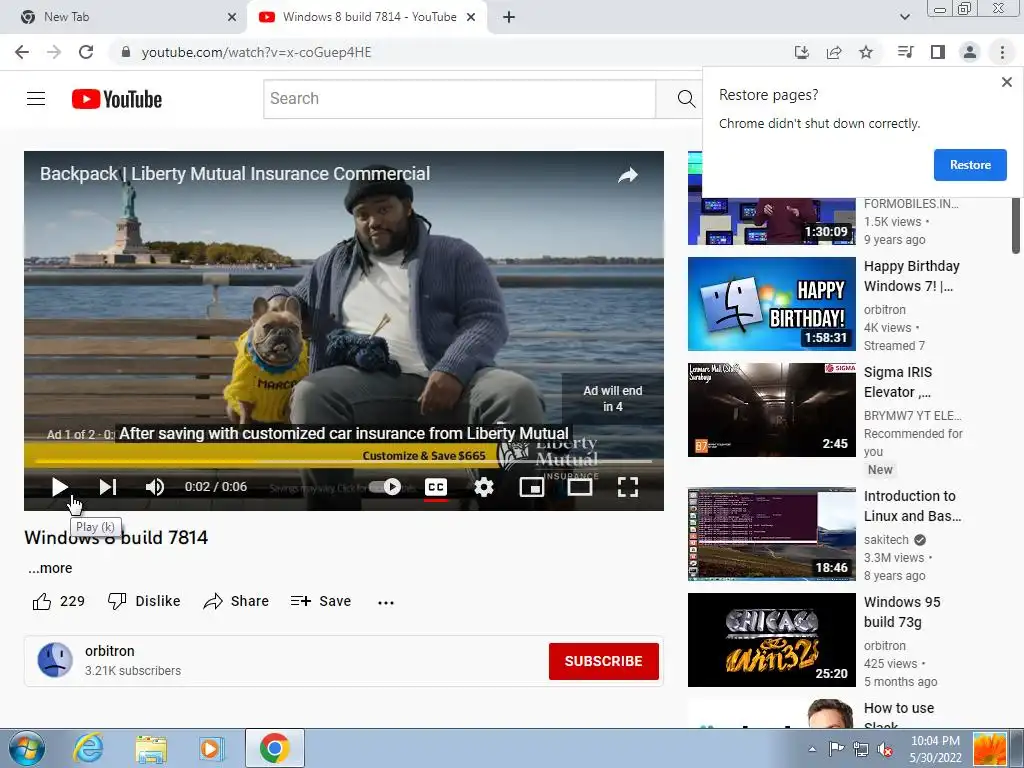Open the YouTube hamburger guide menu
Image resolution: width=1024 pixels, height=768 pixels.
[x=36, y=99]
